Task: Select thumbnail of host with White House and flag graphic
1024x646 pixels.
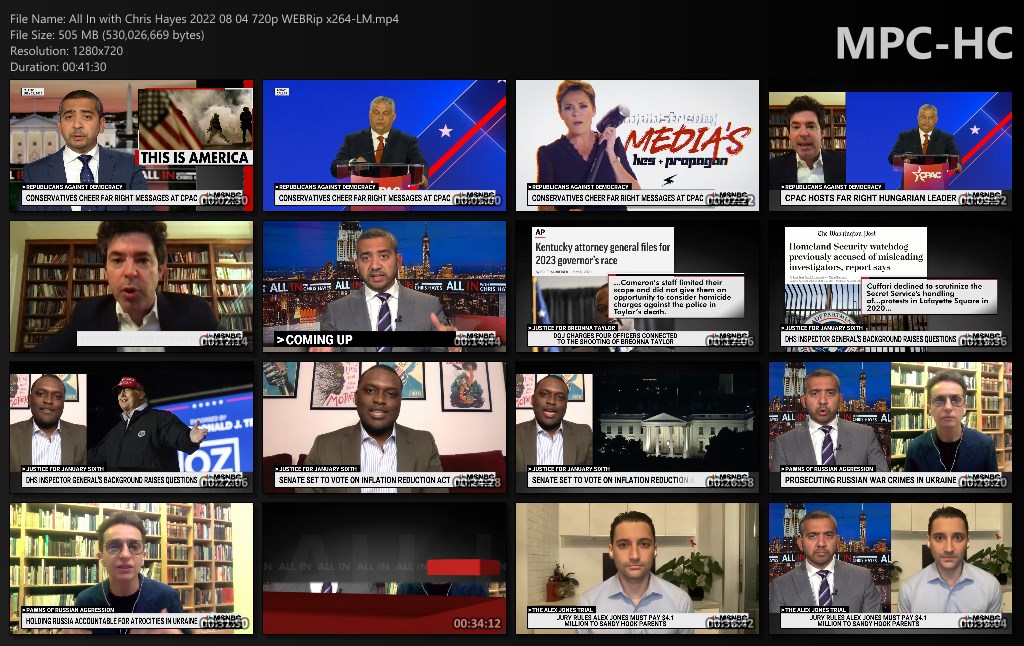Action: [131, 146]
